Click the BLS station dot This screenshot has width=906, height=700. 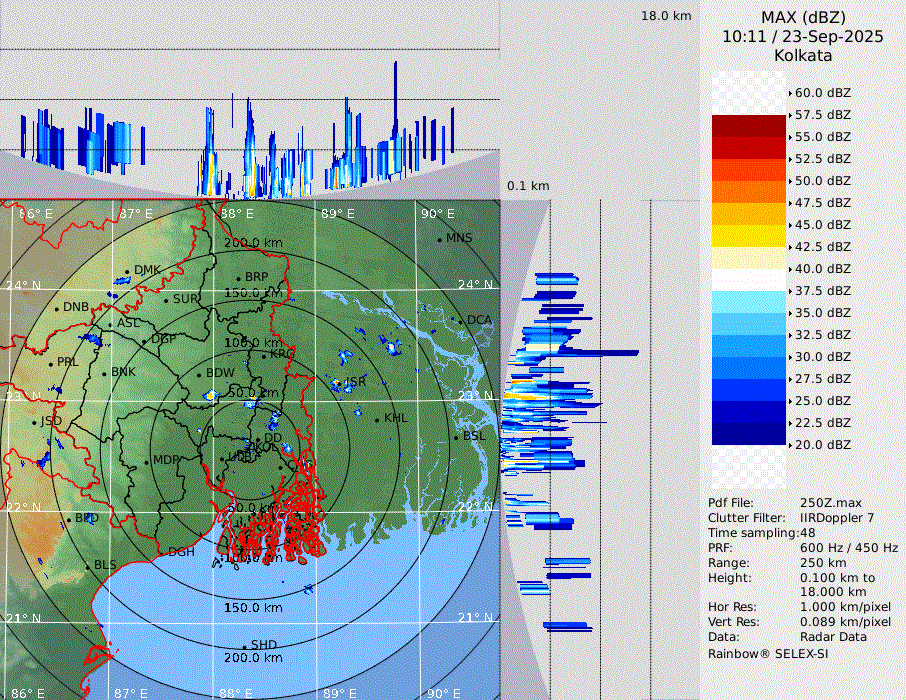(87, 566)
